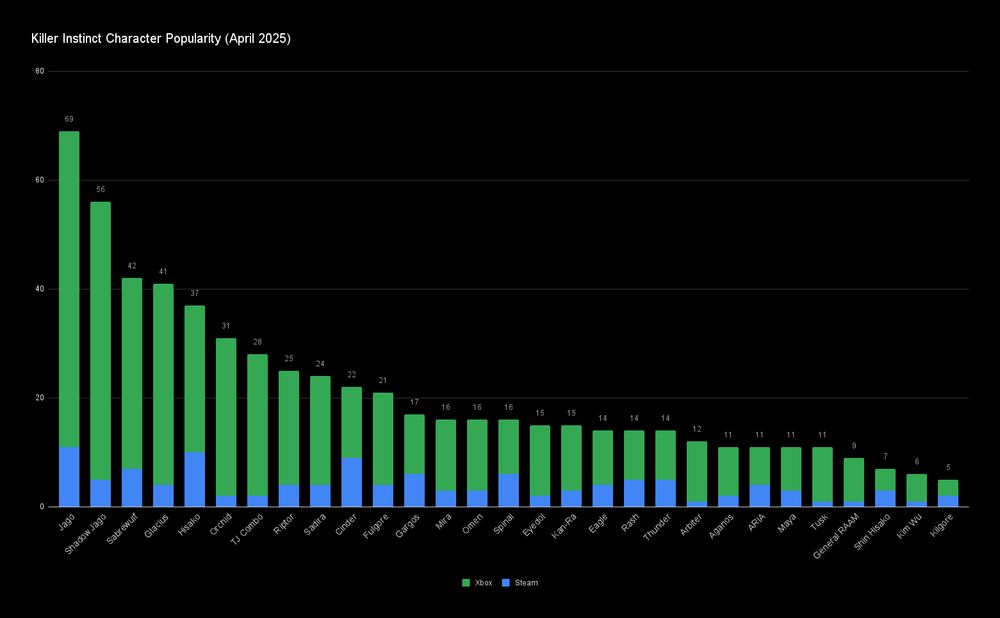This screenshot has height=618, width=1000.
Task: Click the value label 56 above Shadow Jago
Action: click(x=99, y=188)
